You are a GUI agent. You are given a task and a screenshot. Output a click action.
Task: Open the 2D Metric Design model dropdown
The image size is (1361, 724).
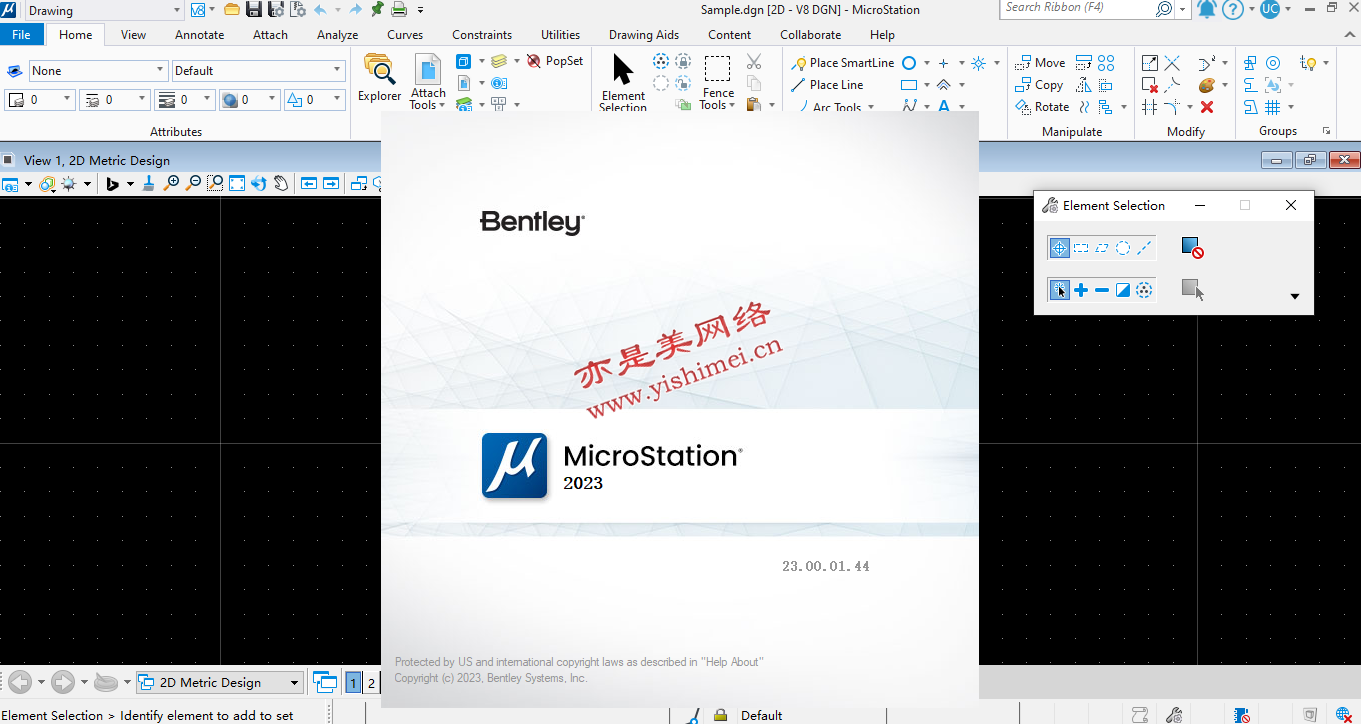coord(294,683)
